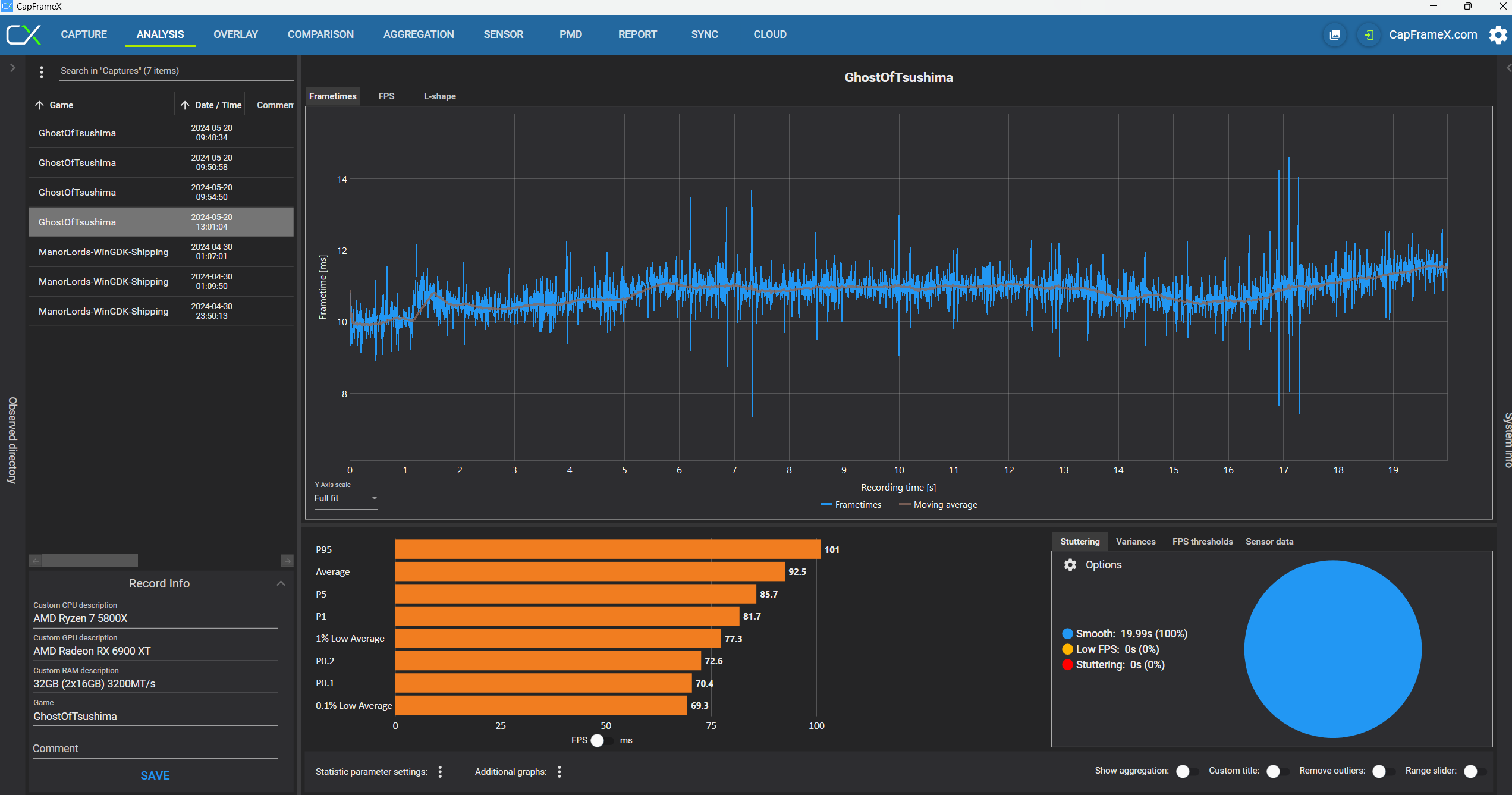Toggle Moving average series in legend
Screen dimensions: 1512x795
[938, 505]
